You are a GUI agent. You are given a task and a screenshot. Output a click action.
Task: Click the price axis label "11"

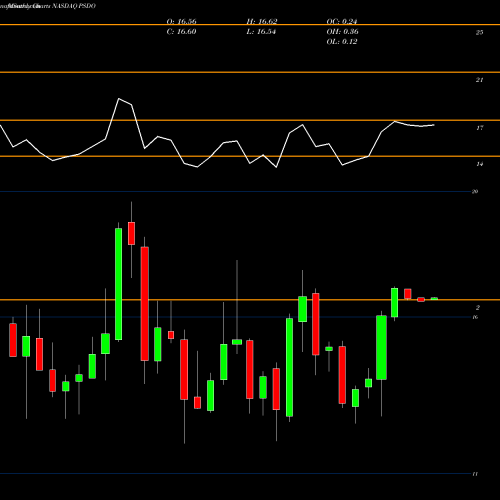point(475,474)
